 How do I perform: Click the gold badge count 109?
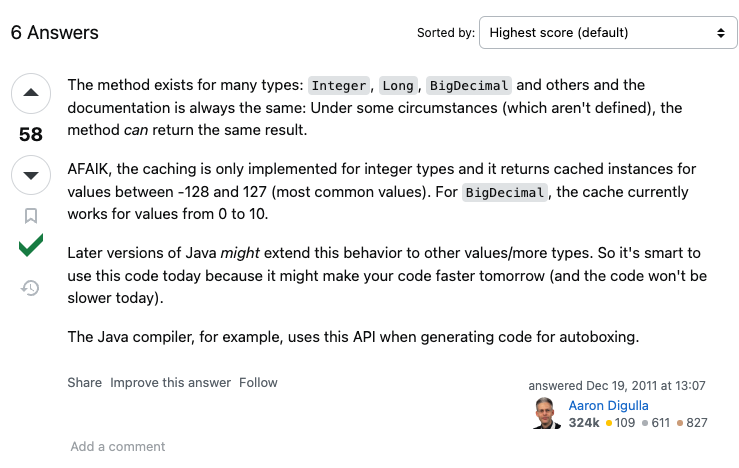click(620, 423)
